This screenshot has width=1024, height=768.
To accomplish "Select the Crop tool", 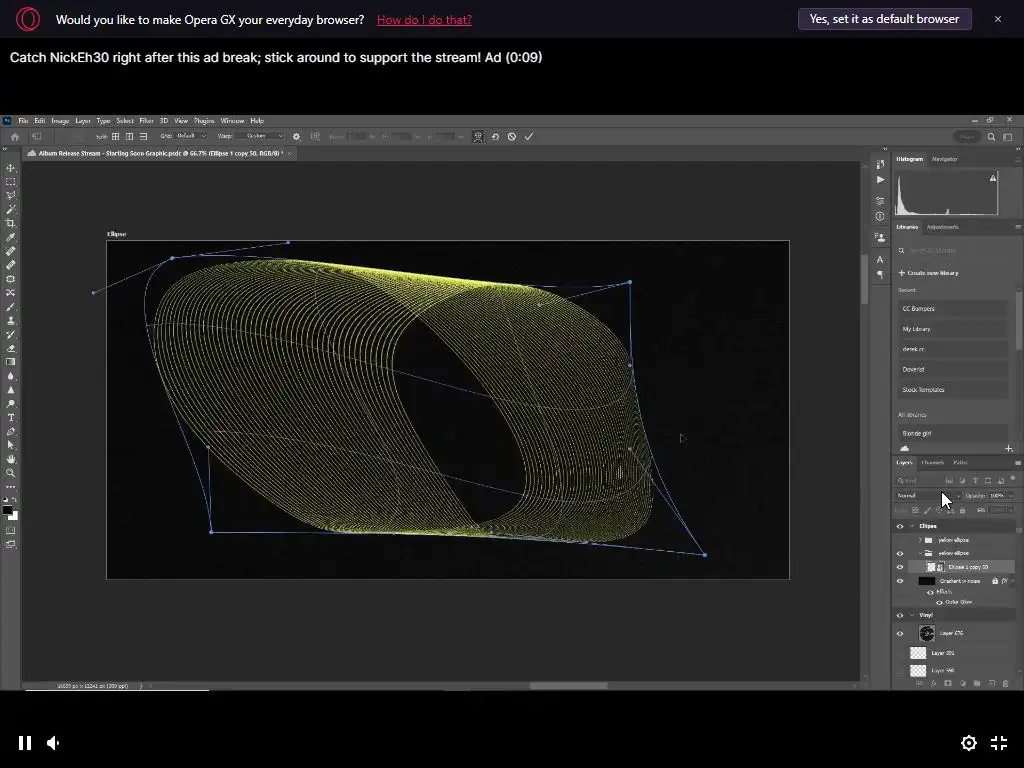I will (10, 223).
